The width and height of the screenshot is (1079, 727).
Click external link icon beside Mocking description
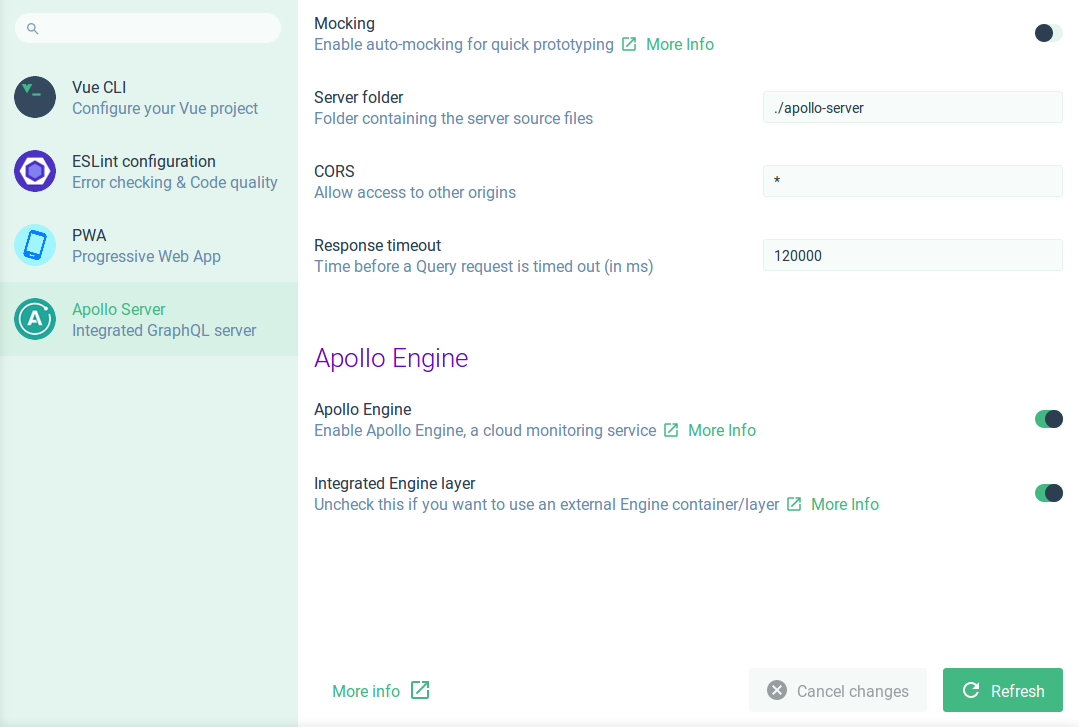pos(629,44)
